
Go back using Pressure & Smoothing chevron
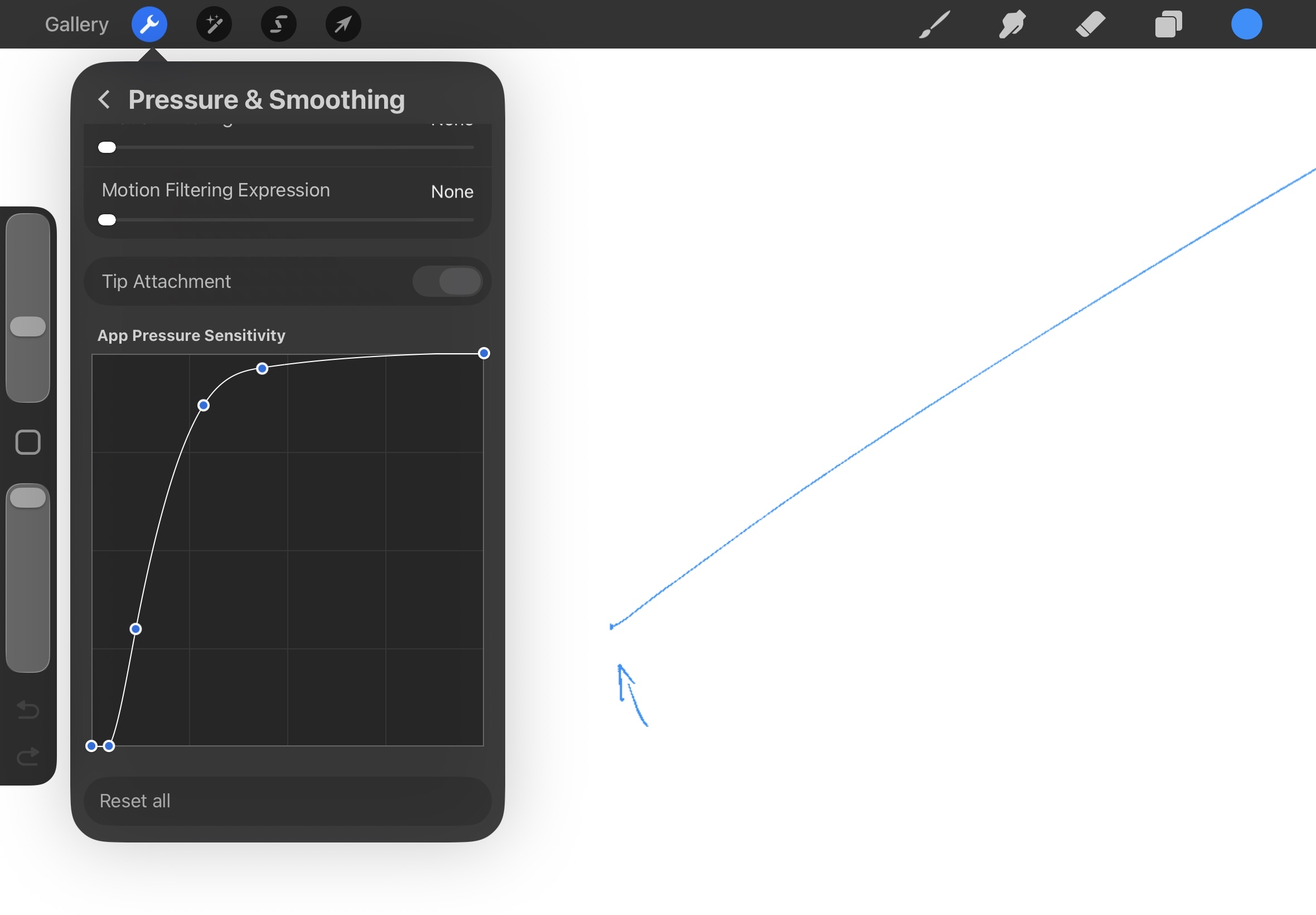coord(104,100)
